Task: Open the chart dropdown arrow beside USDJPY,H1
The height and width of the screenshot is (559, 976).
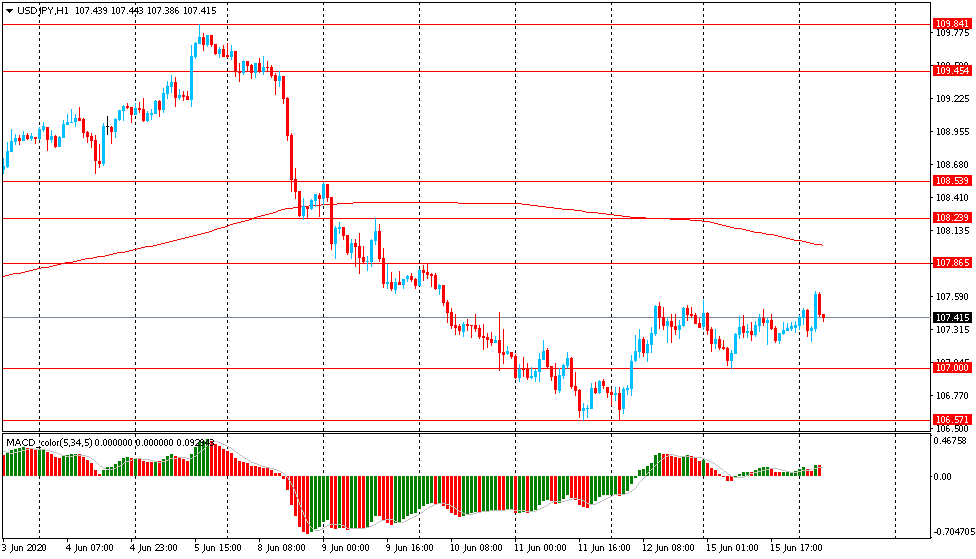Action: pyautogui.click(x=9, y=11)
